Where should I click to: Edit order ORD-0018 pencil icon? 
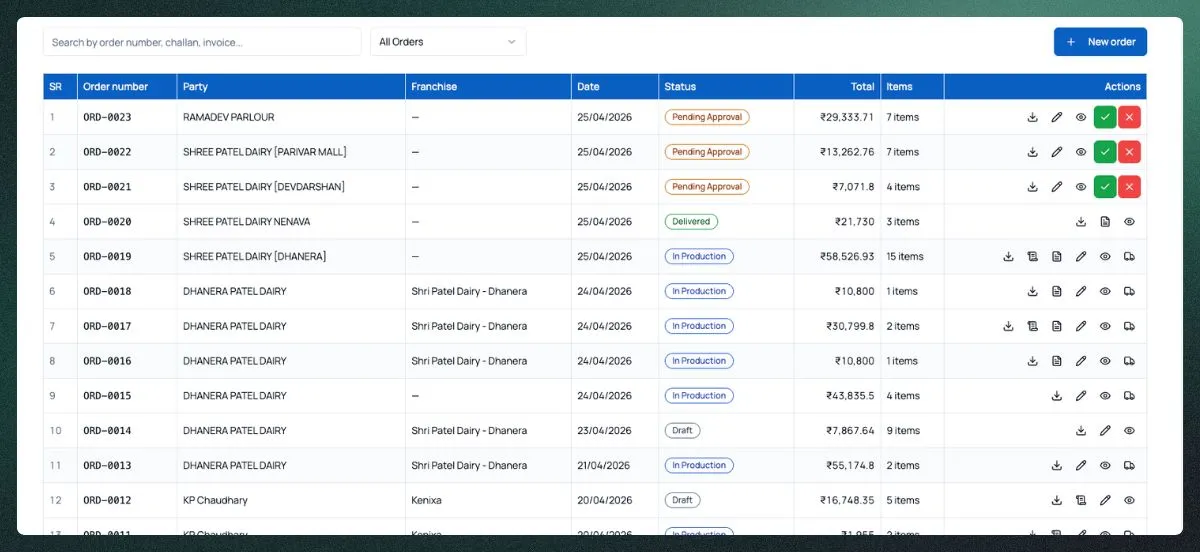coord(1081,292)
